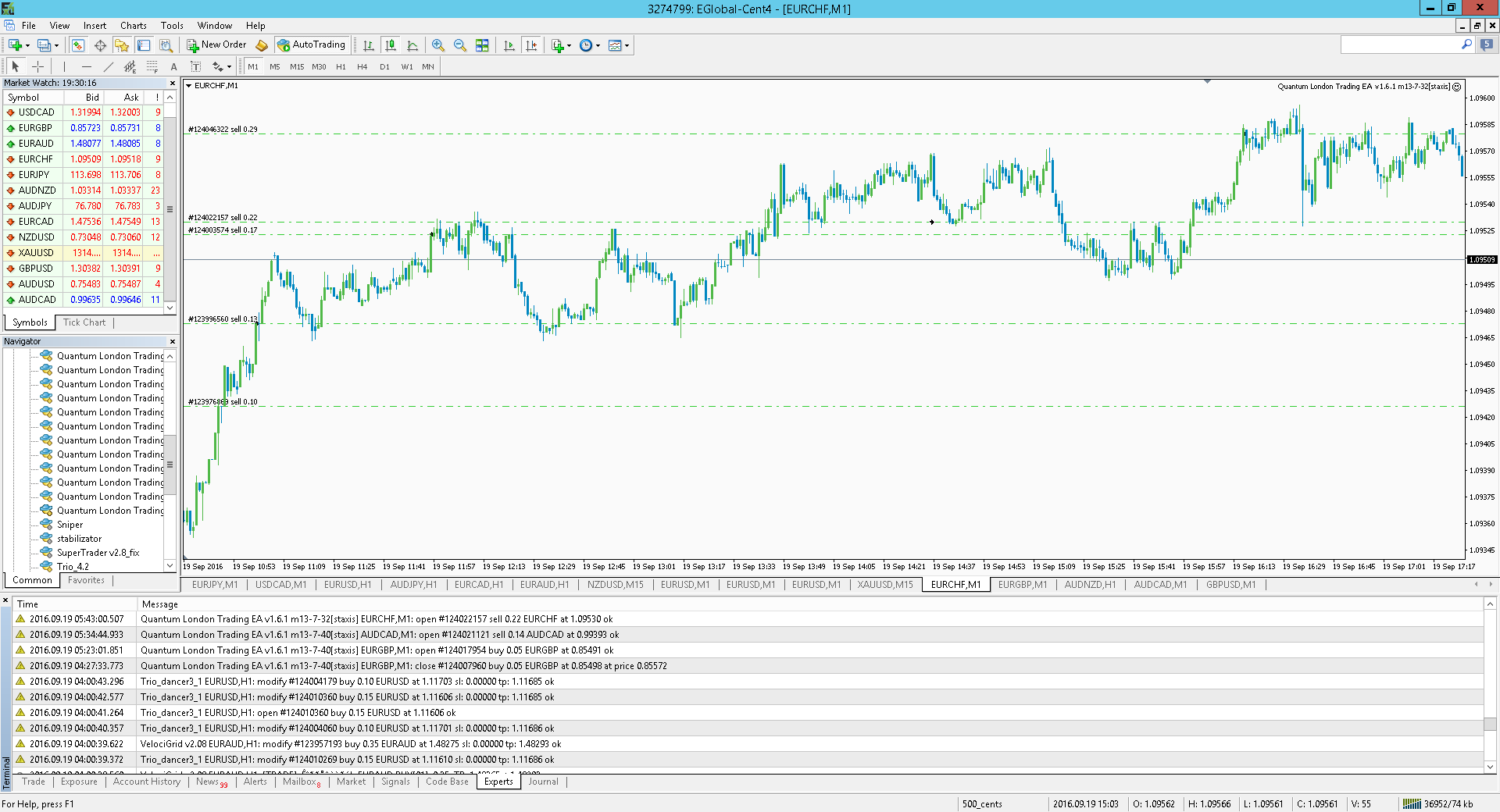Click the New Chart icon

click(x=15, y=45)
